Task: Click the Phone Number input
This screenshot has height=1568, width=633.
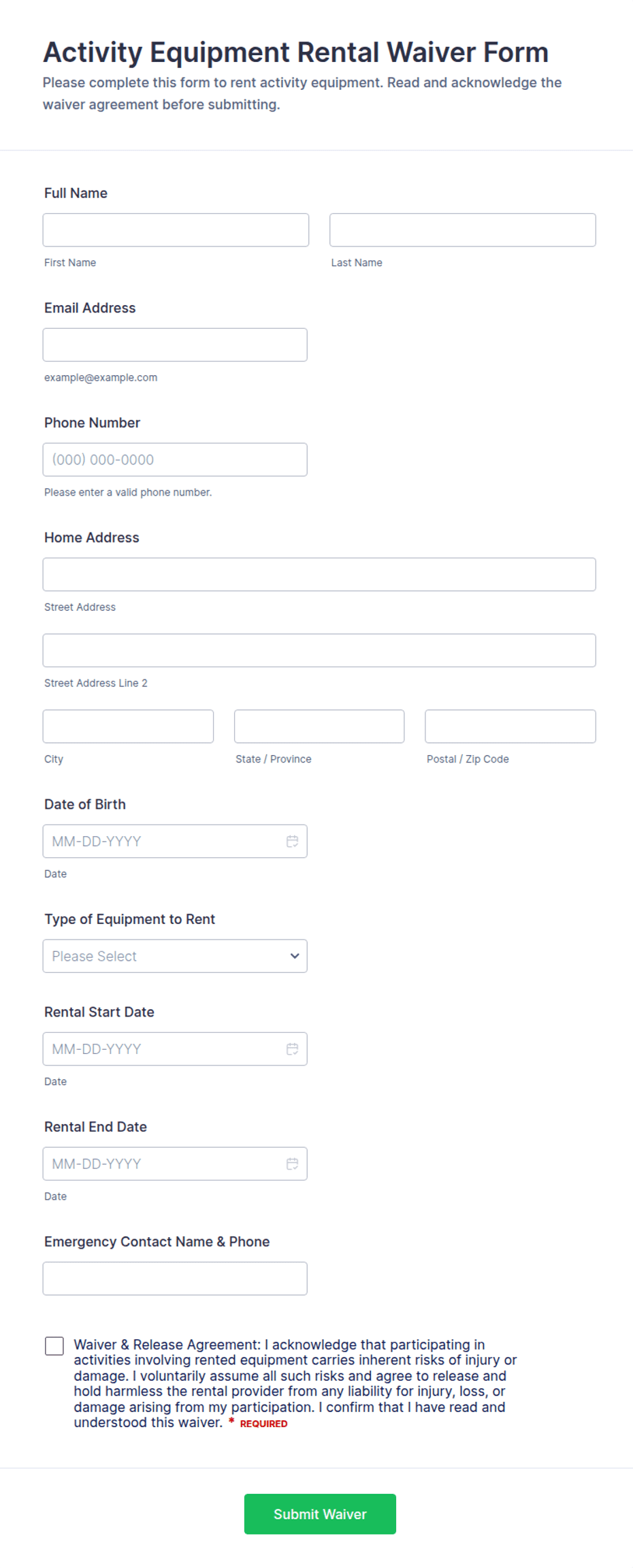Action: (175, 460)
